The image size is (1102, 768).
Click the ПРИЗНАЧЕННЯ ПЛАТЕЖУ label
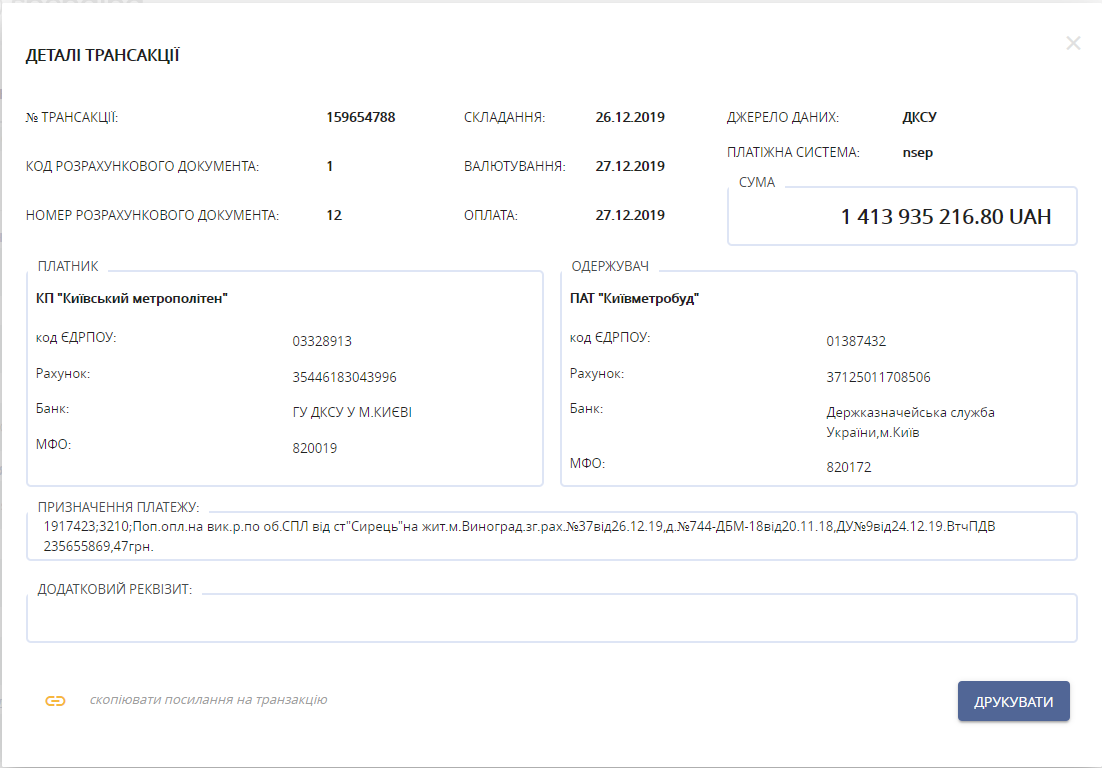point(118,507)
